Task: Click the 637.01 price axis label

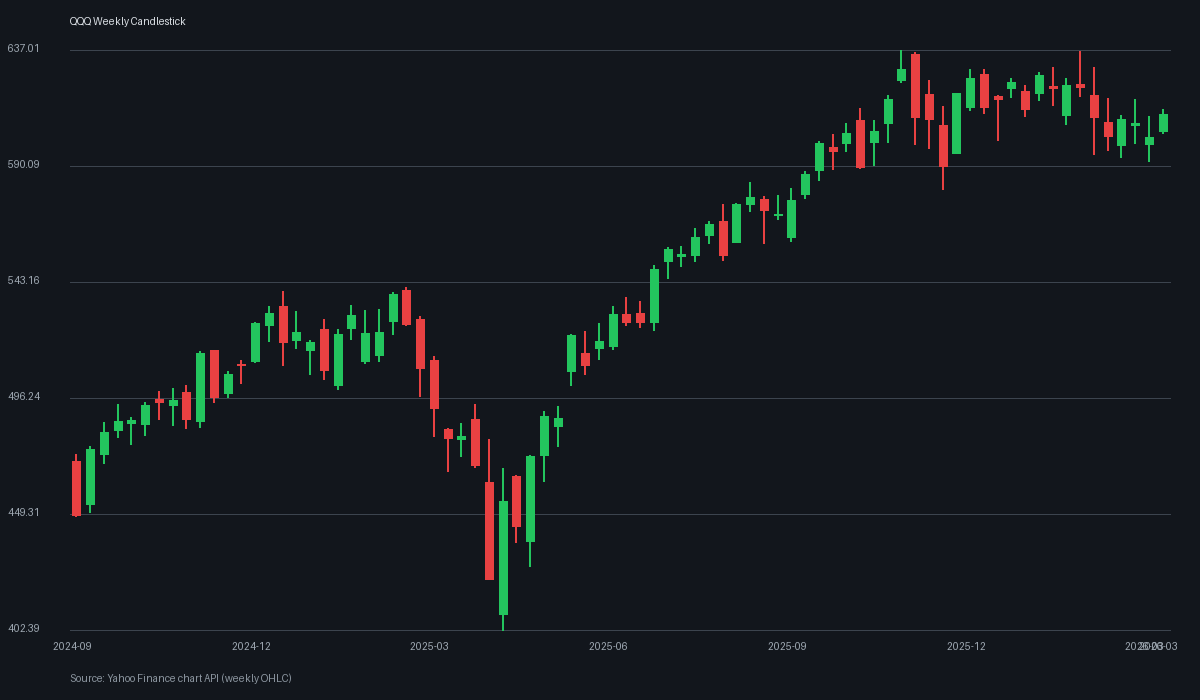Action: pos(23,49)
